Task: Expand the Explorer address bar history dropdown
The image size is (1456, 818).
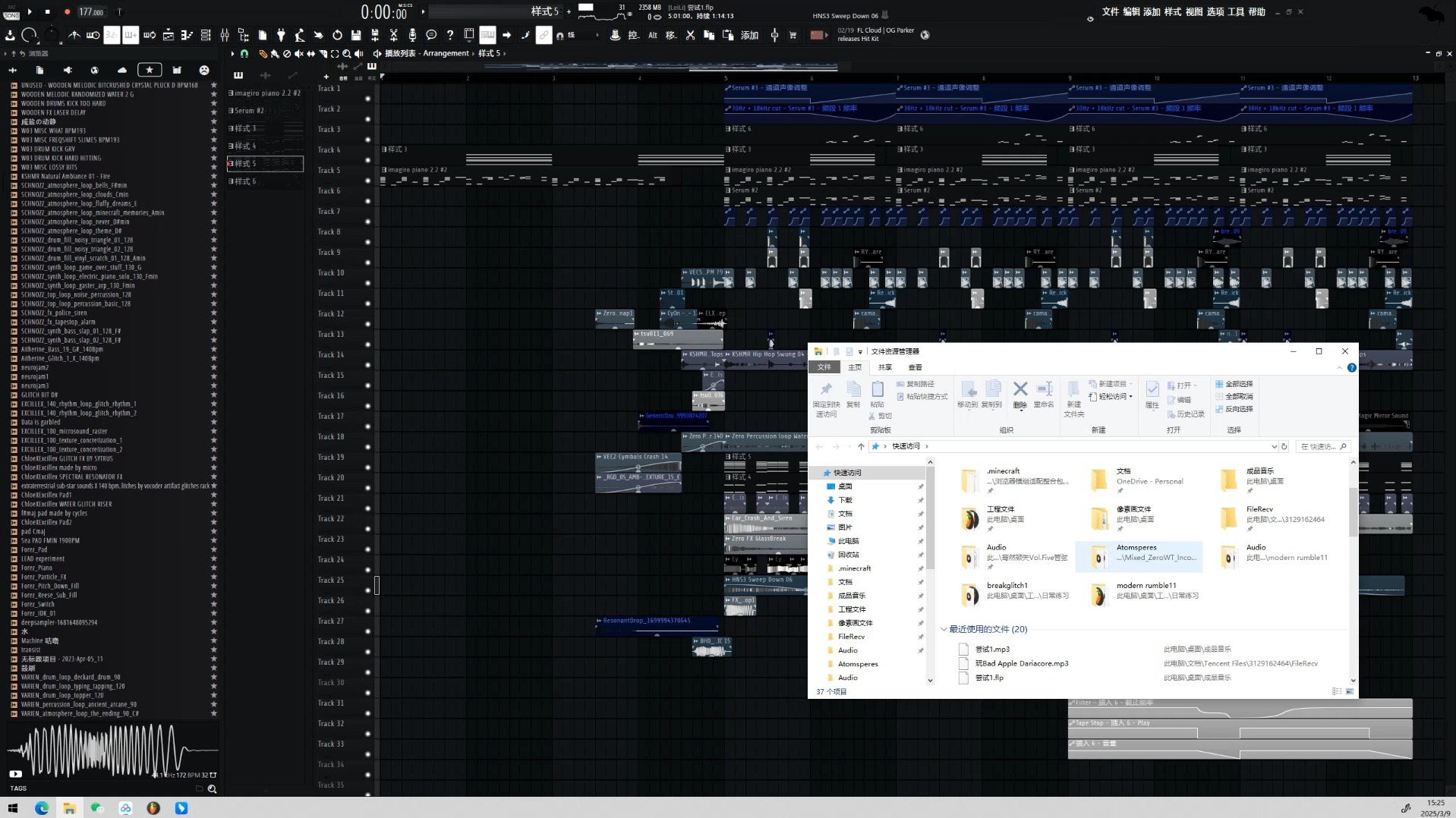Action: tap(1274, 446)
